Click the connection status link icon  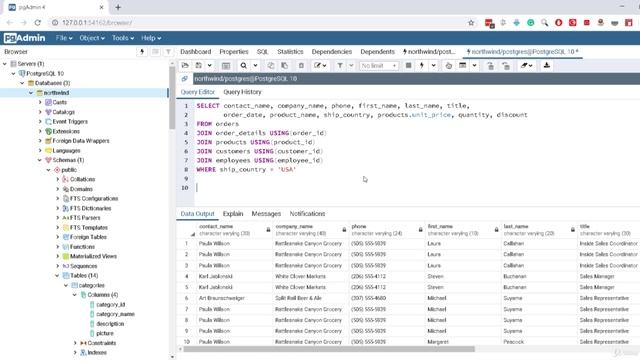pyautogui.click(x=184, y=78)
